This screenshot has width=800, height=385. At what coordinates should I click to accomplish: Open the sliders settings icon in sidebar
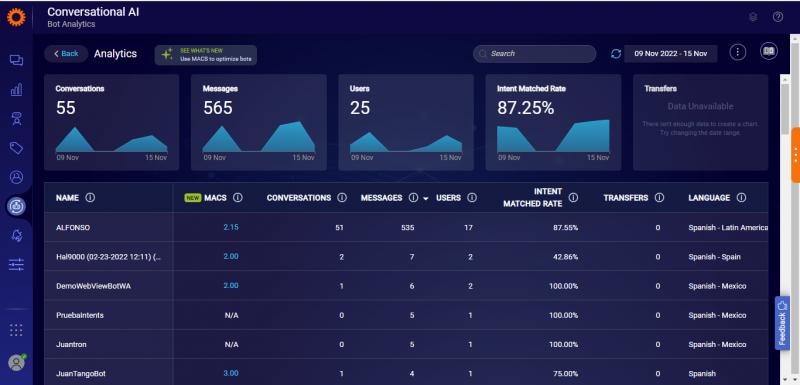16,264
